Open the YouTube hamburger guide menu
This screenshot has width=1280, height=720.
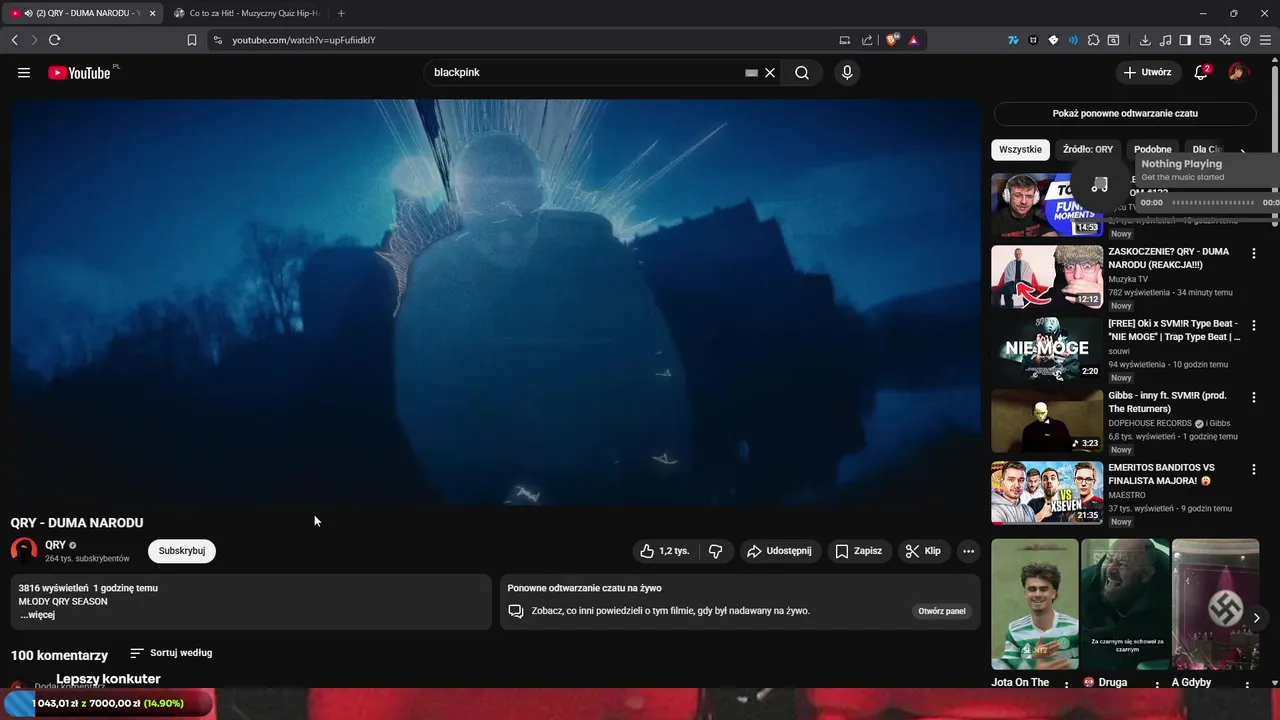pyautogui.click(x=24, y=73)
